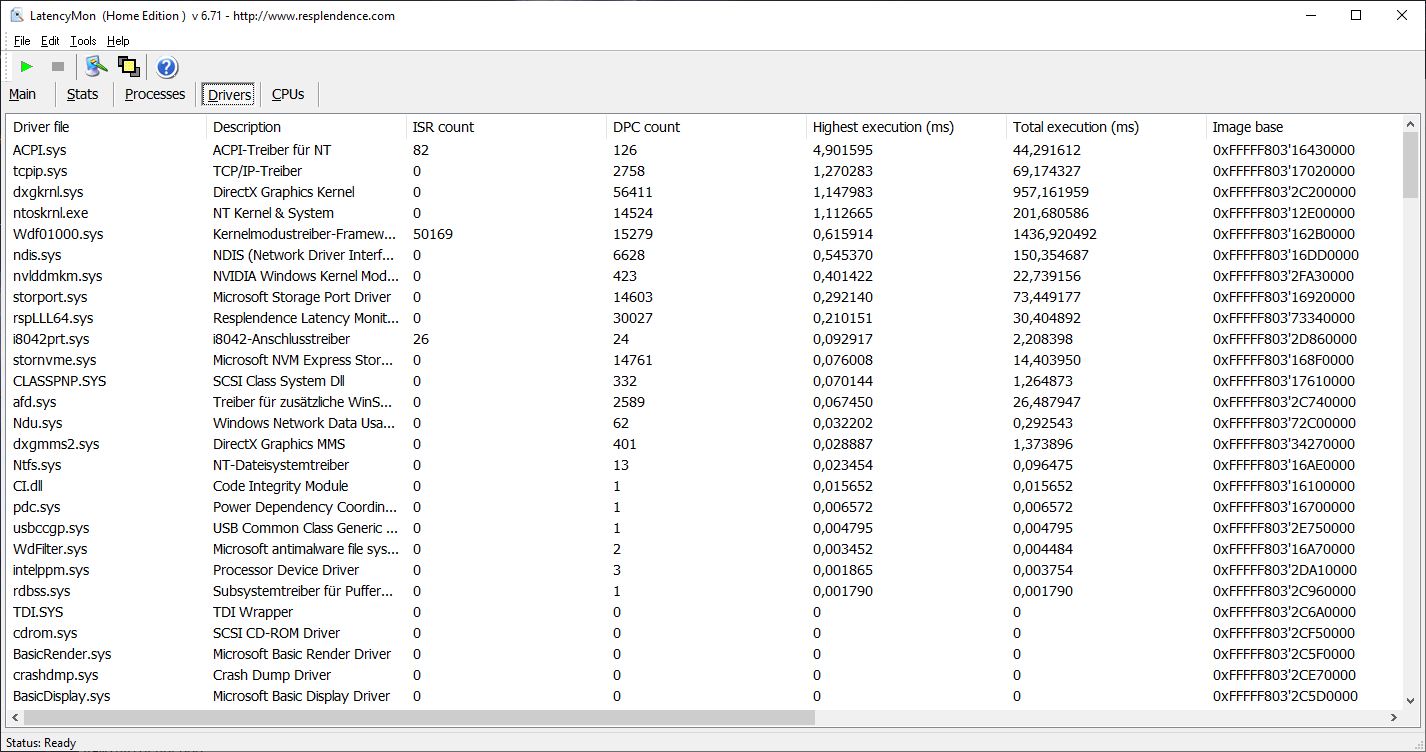Screen dimensions: 1426x752
Task: Select the ntoskrnl.exe row
Action: coord(704,213)
